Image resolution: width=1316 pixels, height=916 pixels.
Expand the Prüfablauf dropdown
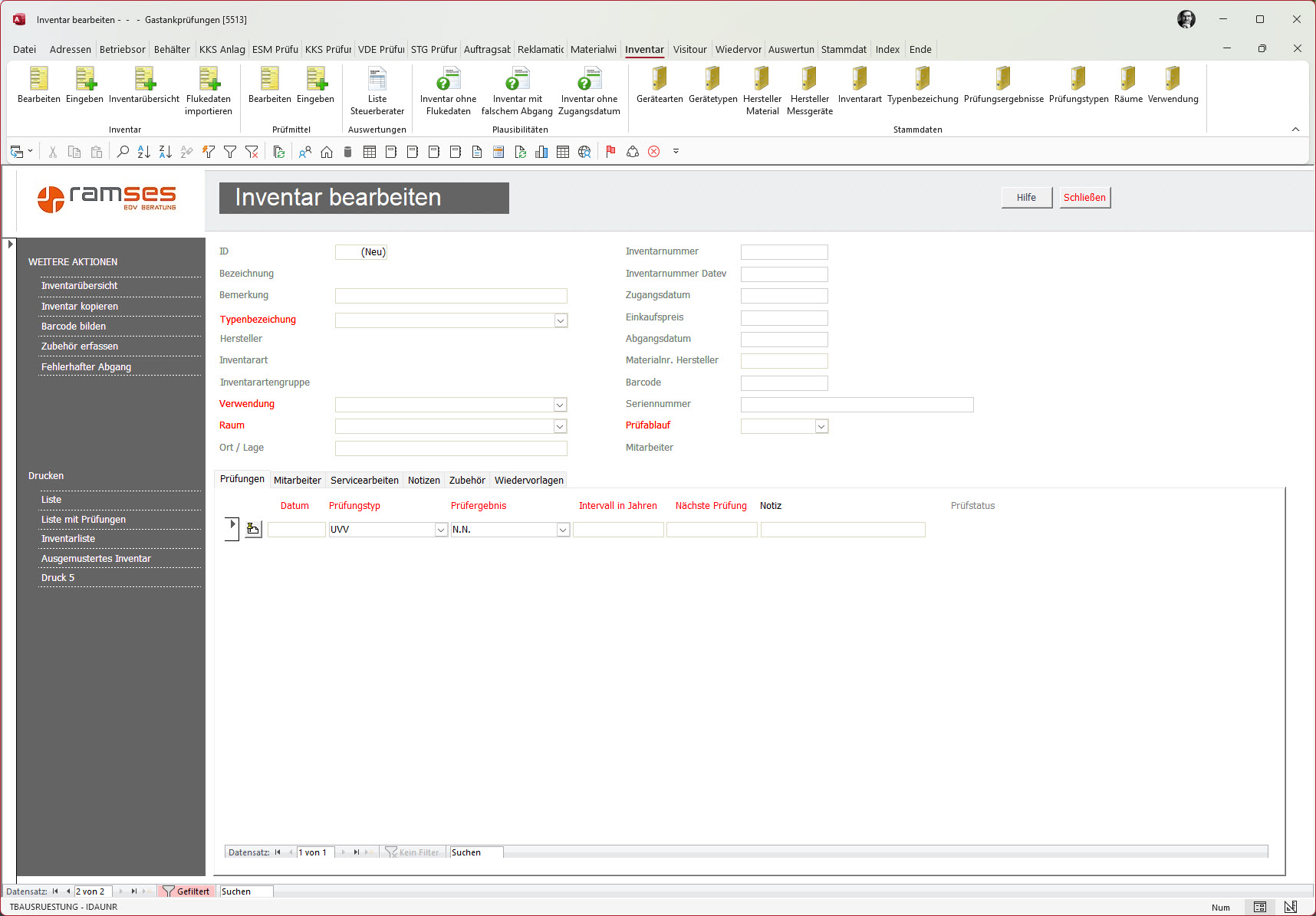(821, 426)
